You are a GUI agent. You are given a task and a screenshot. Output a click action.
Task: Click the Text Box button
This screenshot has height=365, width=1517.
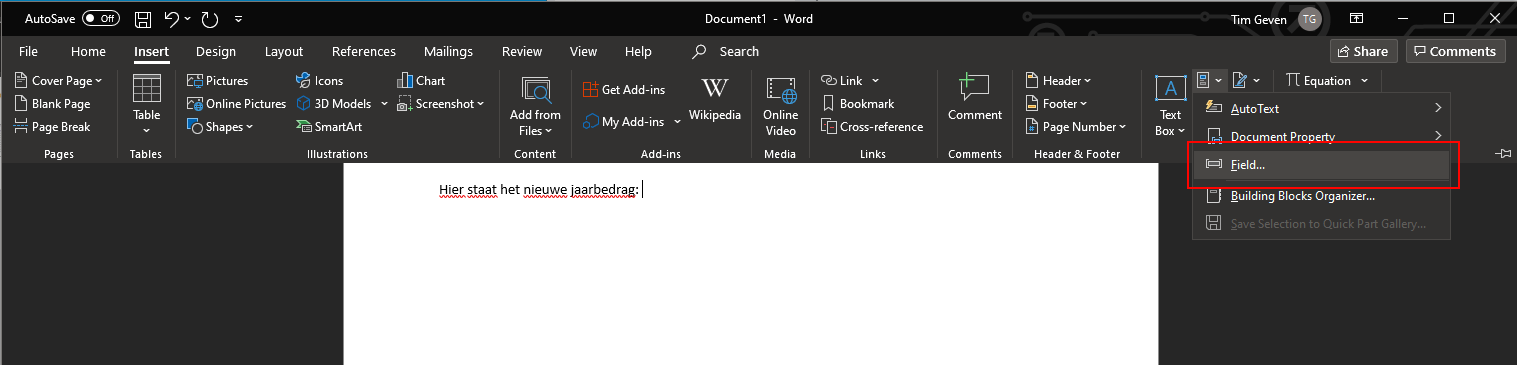click(1170, 106)
